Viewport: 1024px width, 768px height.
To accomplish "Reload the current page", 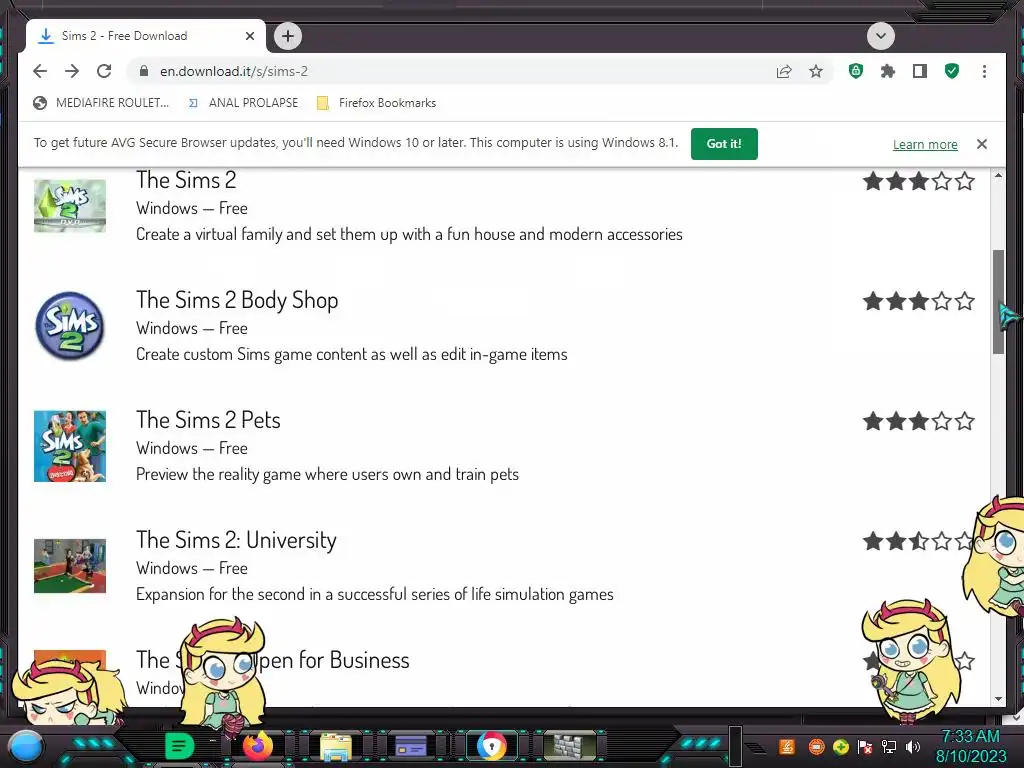I will coord(104,71).
